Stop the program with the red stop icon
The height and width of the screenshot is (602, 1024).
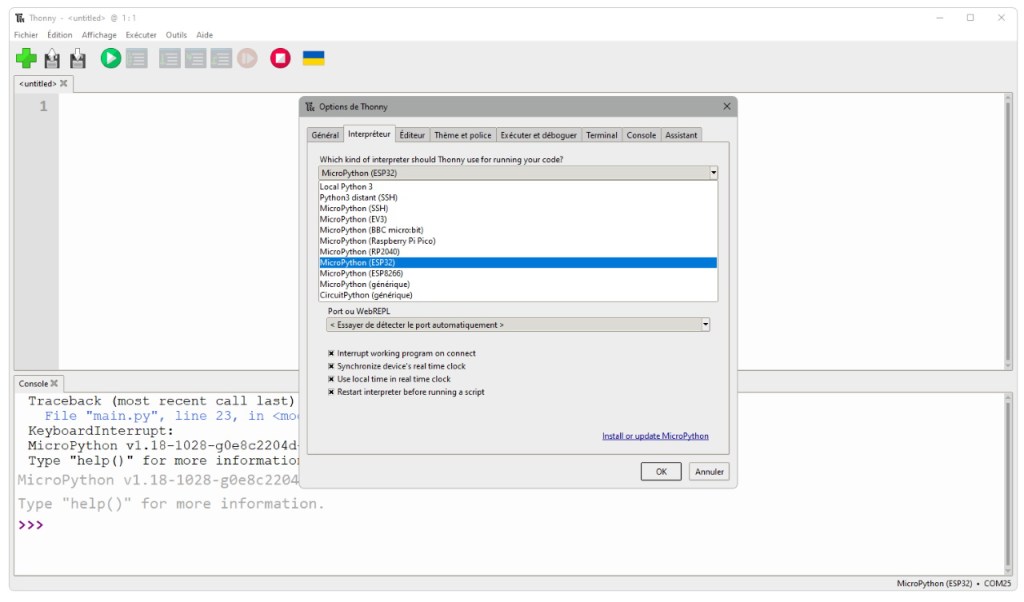tap(281, 57)
